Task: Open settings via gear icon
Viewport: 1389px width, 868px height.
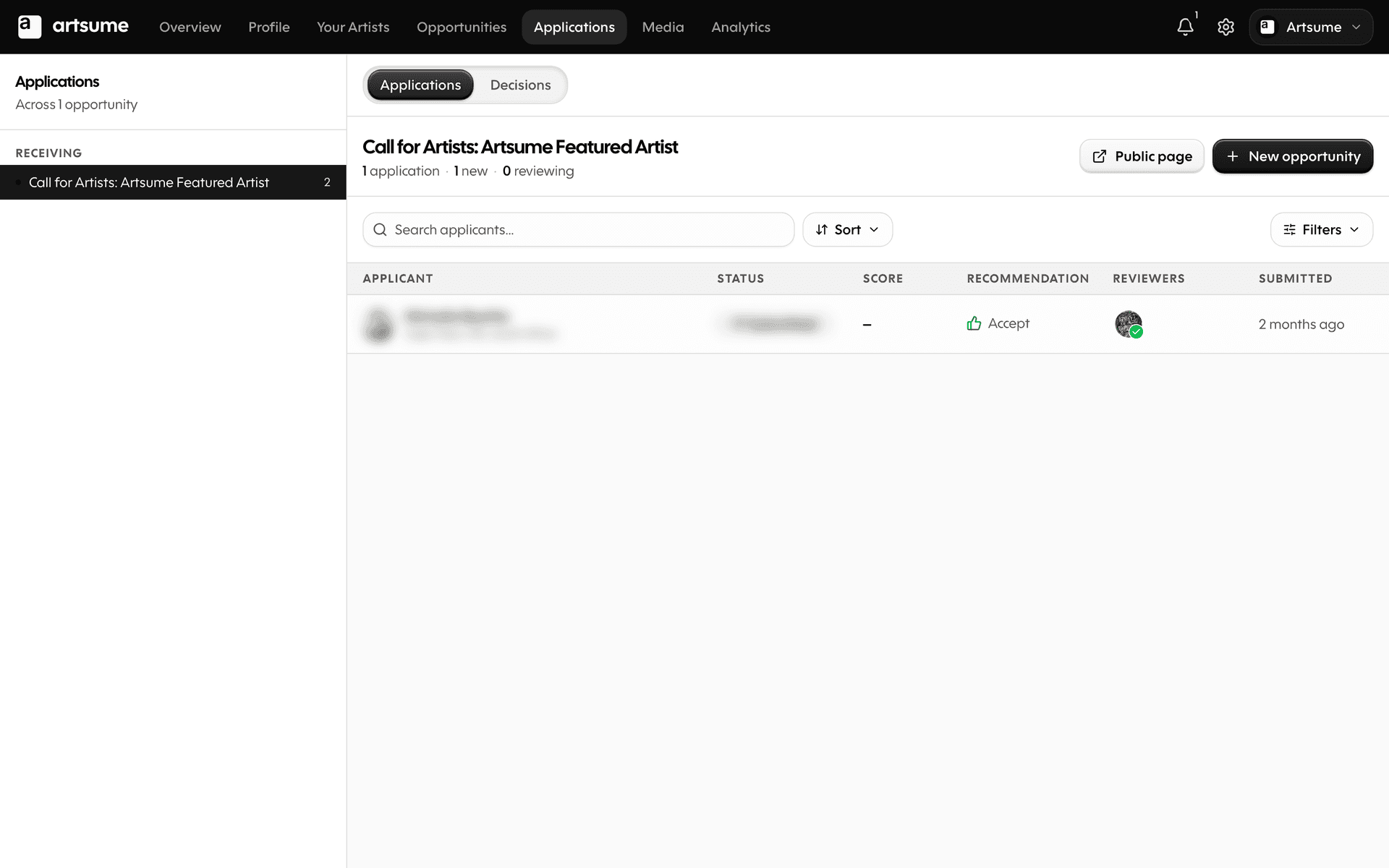Action: click(x=1226, y=27)
